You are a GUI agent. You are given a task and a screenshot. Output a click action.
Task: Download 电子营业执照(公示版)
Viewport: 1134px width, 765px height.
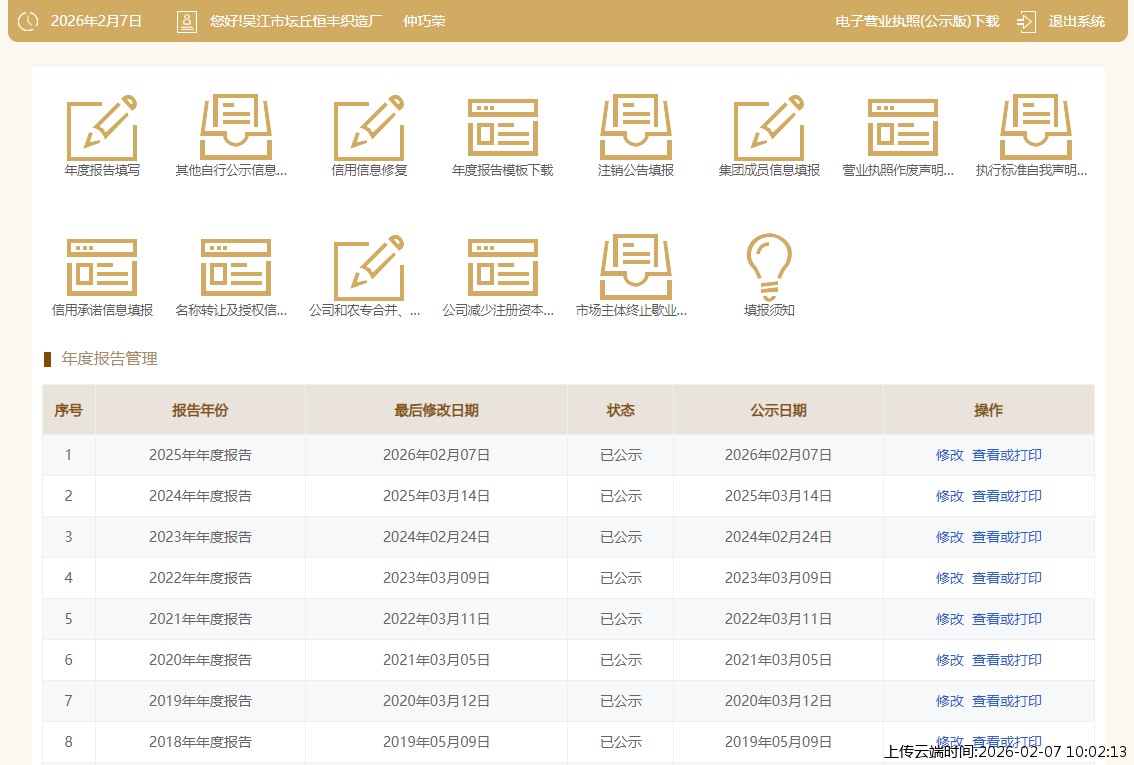[x=916, y=21]
